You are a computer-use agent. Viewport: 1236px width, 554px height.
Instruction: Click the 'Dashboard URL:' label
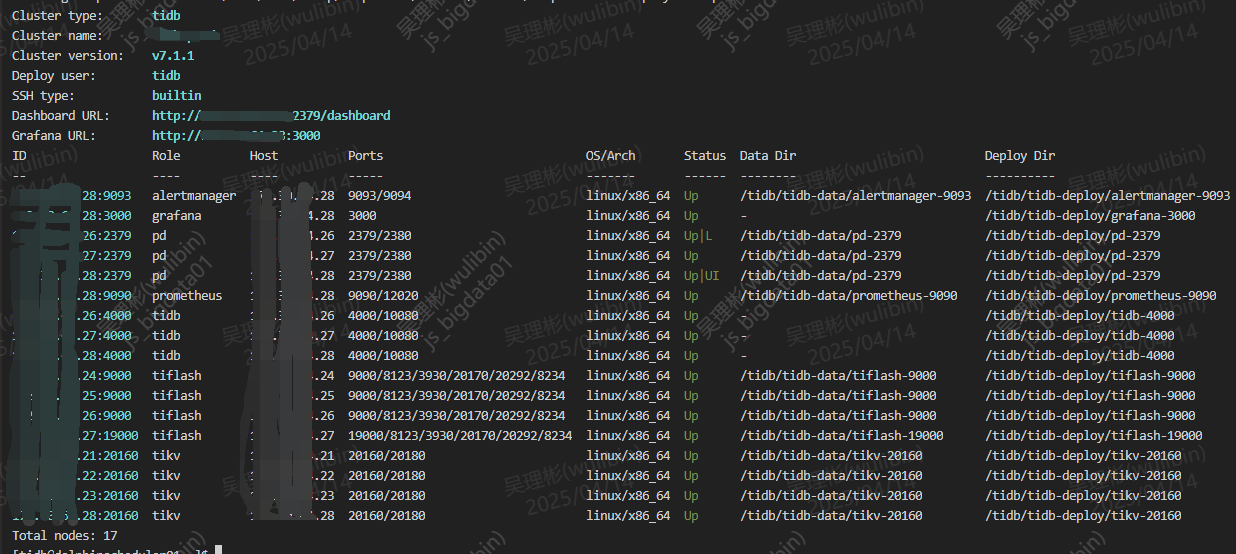click(61, 116)
